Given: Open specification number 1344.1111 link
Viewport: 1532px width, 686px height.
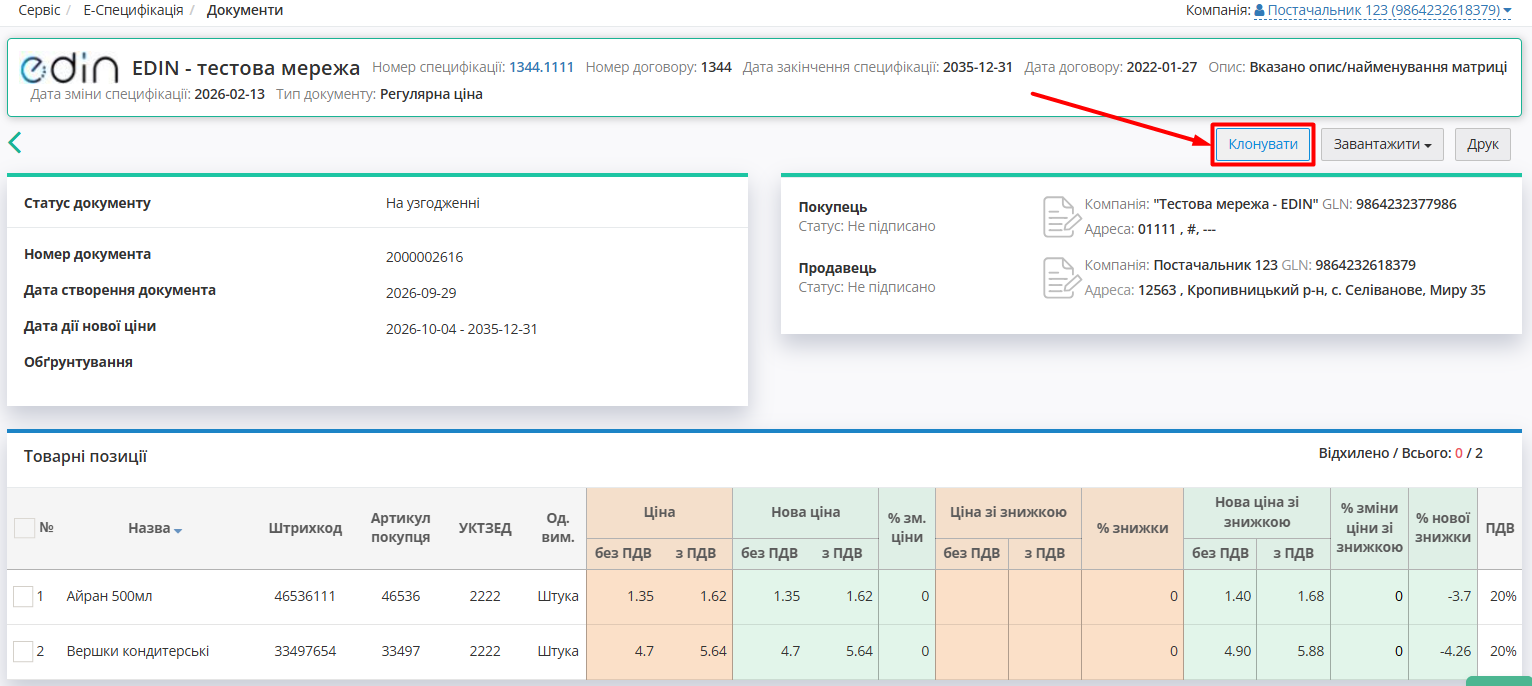Looking at the screenshot, I should (x=542, y=67).
